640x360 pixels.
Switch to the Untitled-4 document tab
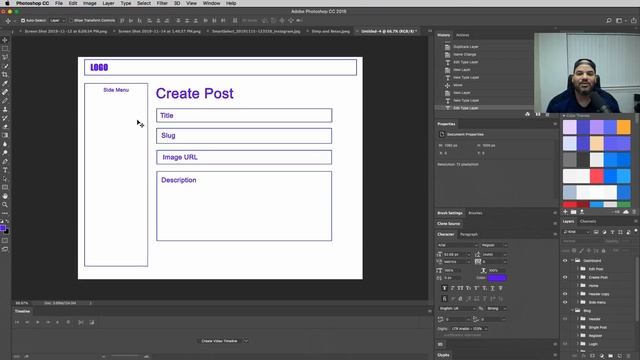(387, 31)
